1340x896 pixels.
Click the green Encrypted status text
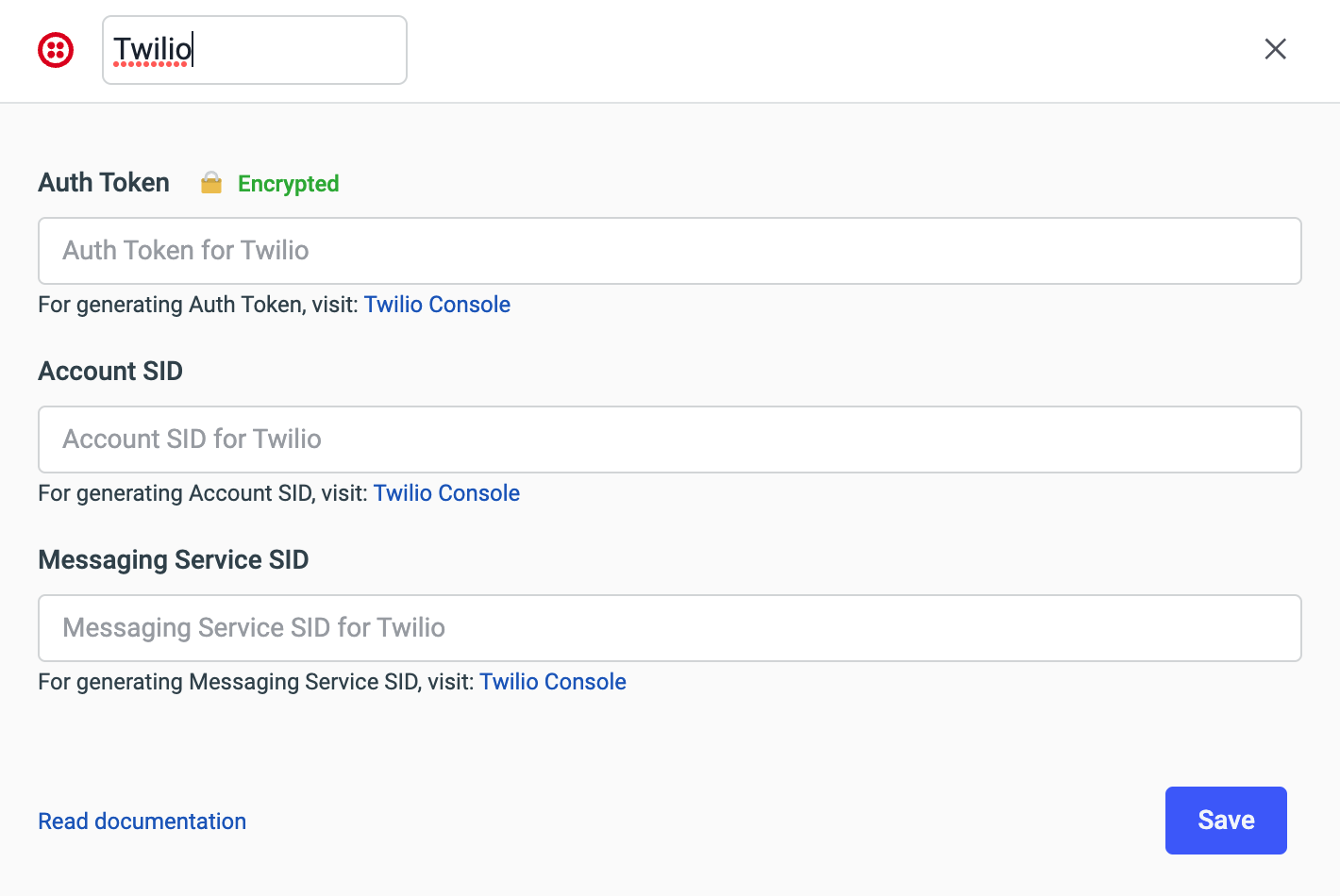click(288, 184)
